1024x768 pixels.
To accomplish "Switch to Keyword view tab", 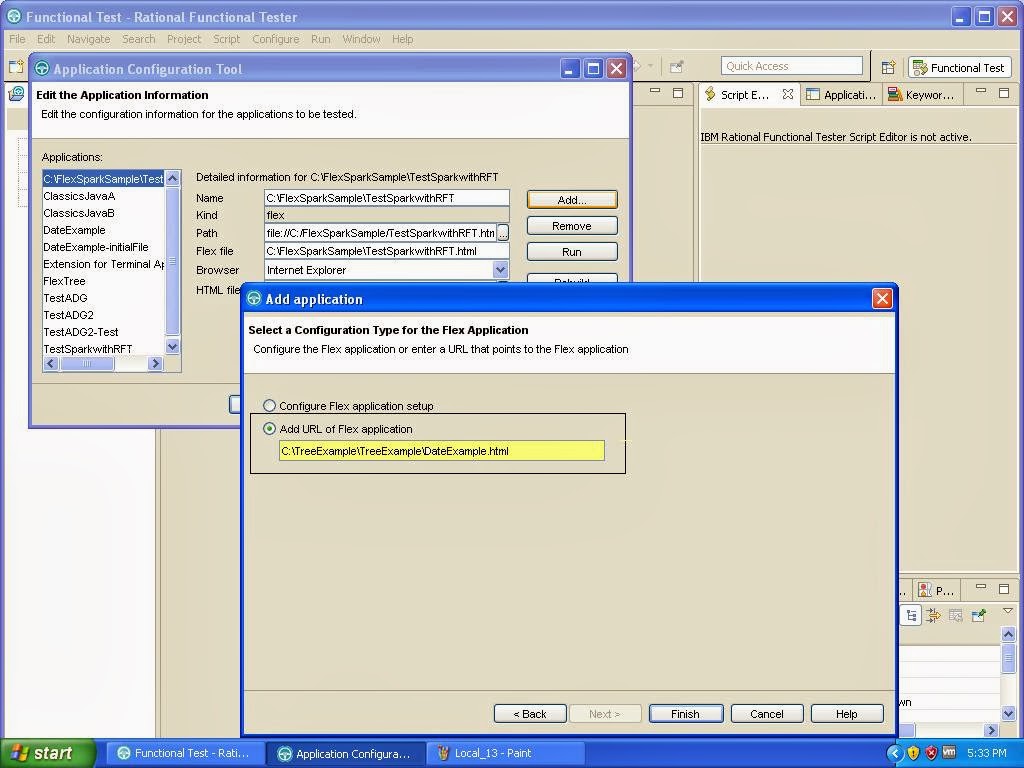I will point(921,95).
